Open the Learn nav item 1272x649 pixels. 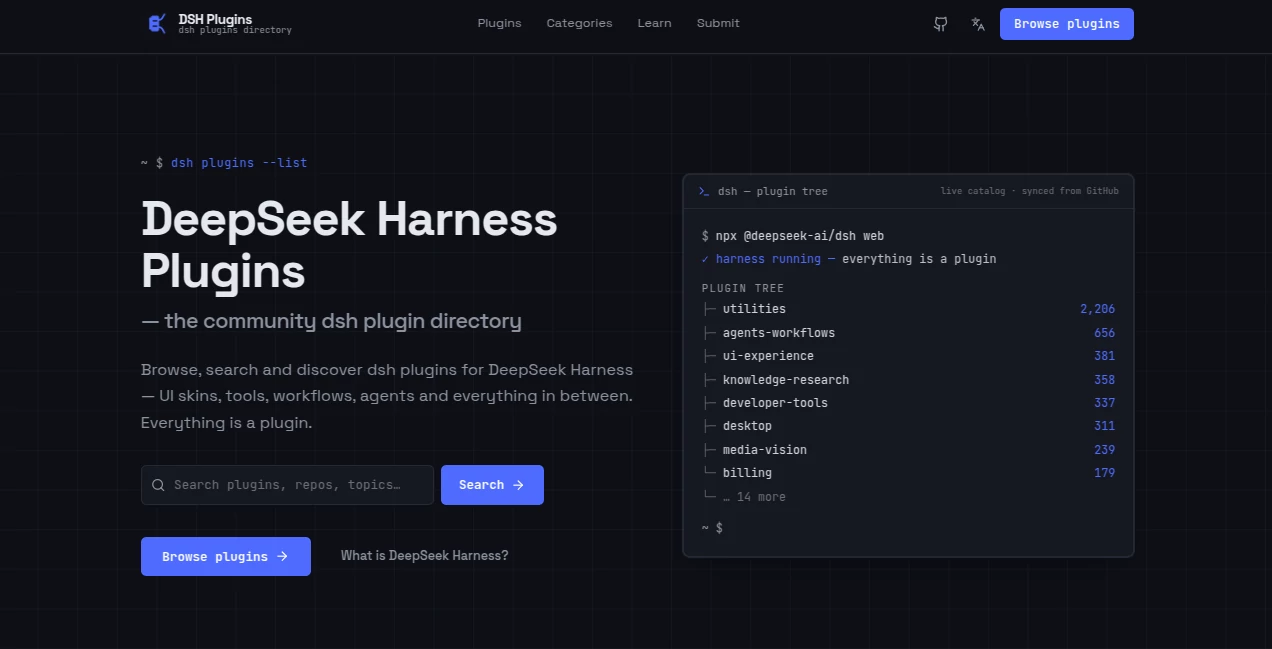coord(654,23)
